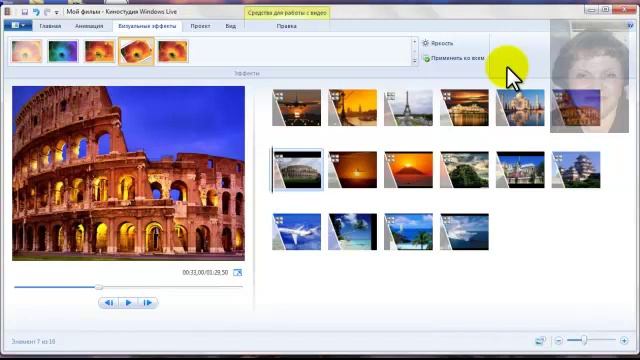This screenshot has width=640, height=360.
Task: Select the Eiffel Tower clip
Action: pos(409,108)
